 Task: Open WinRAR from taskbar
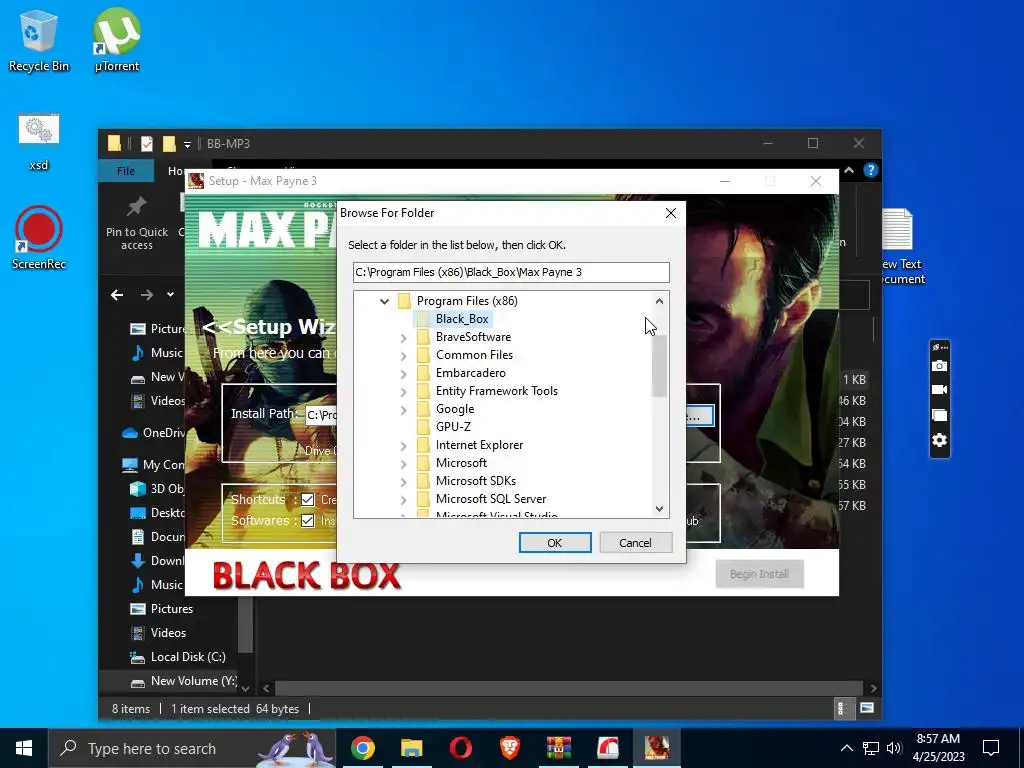click(x=559, y=748)
